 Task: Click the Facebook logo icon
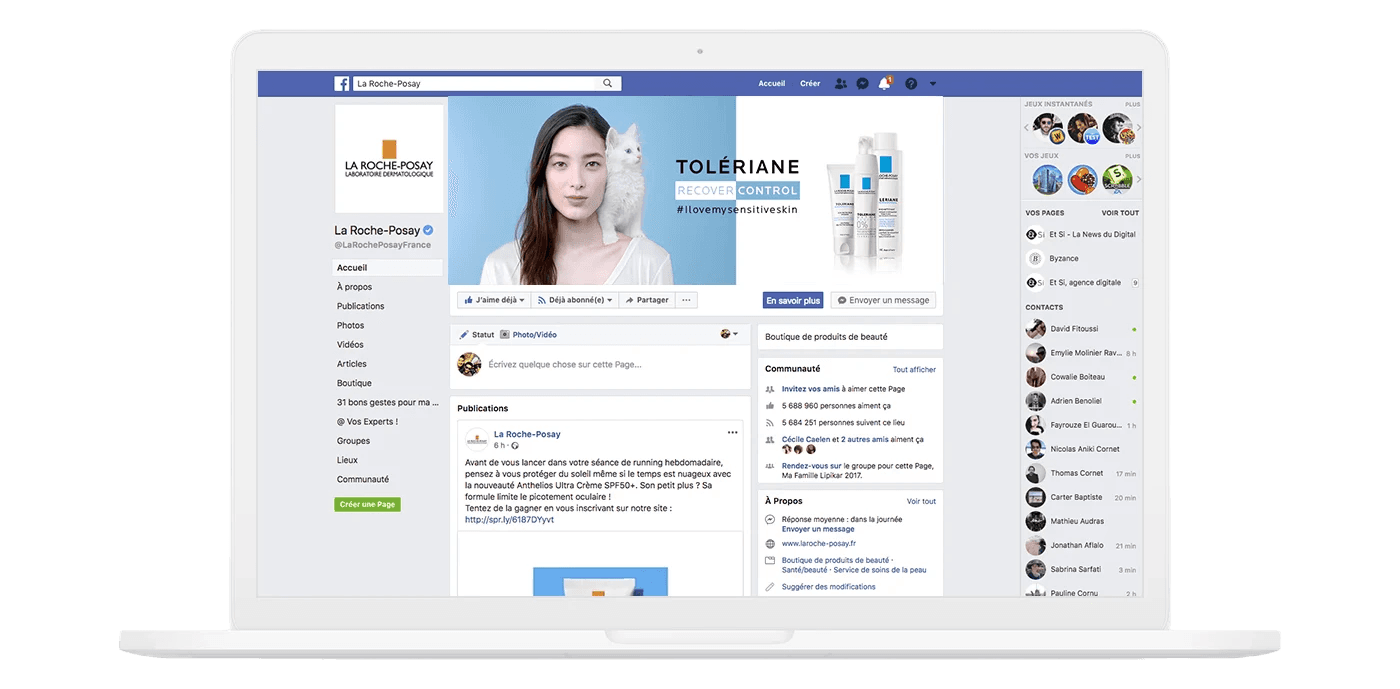342,84
